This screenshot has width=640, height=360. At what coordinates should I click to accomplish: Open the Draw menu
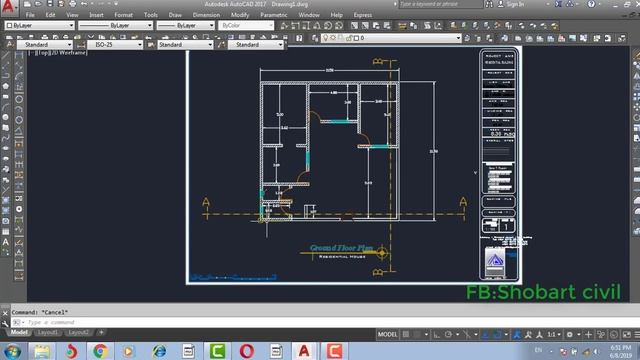pos(175,15)
